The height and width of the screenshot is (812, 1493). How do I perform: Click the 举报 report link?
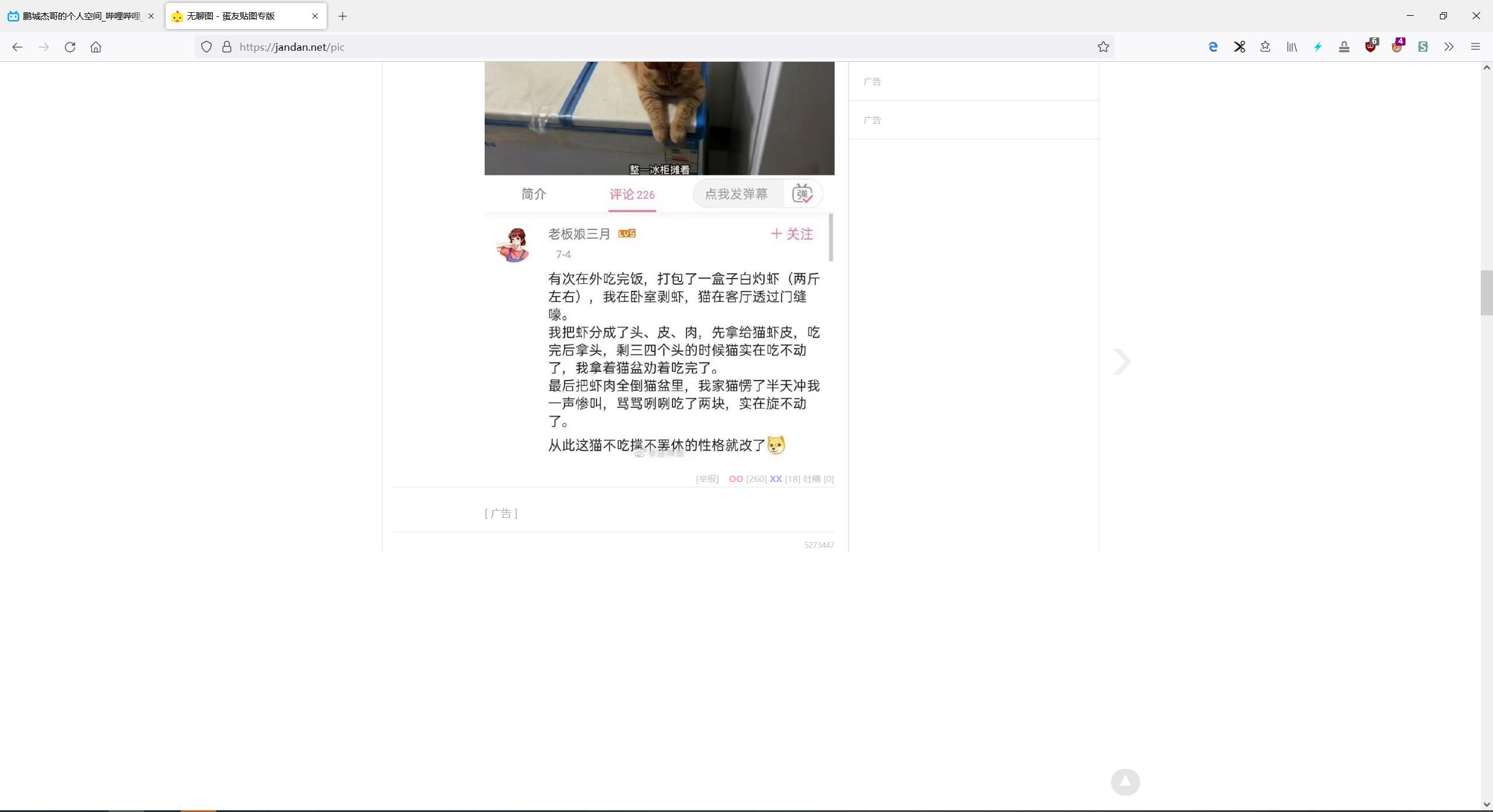(x=707, y=479)
